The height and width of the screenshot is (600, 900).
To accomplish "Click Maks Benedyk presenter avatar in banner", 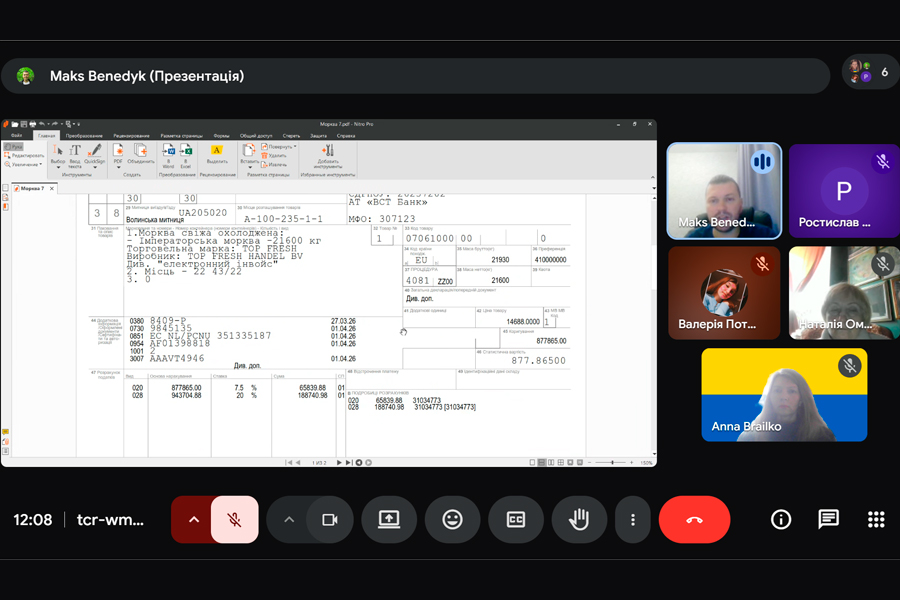I will click(25, 76).
